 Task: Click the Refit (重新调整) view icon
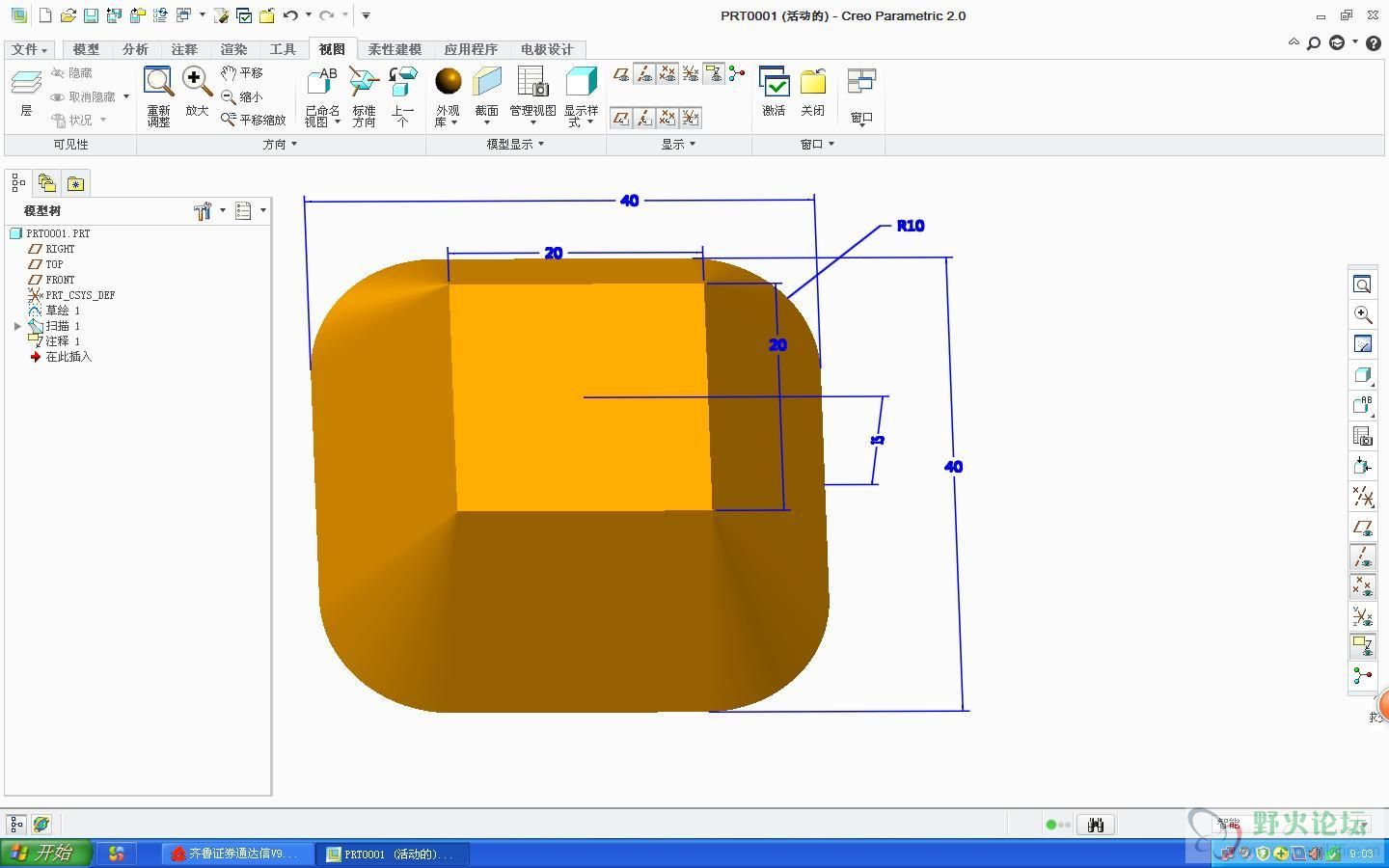tap(158, 83)
